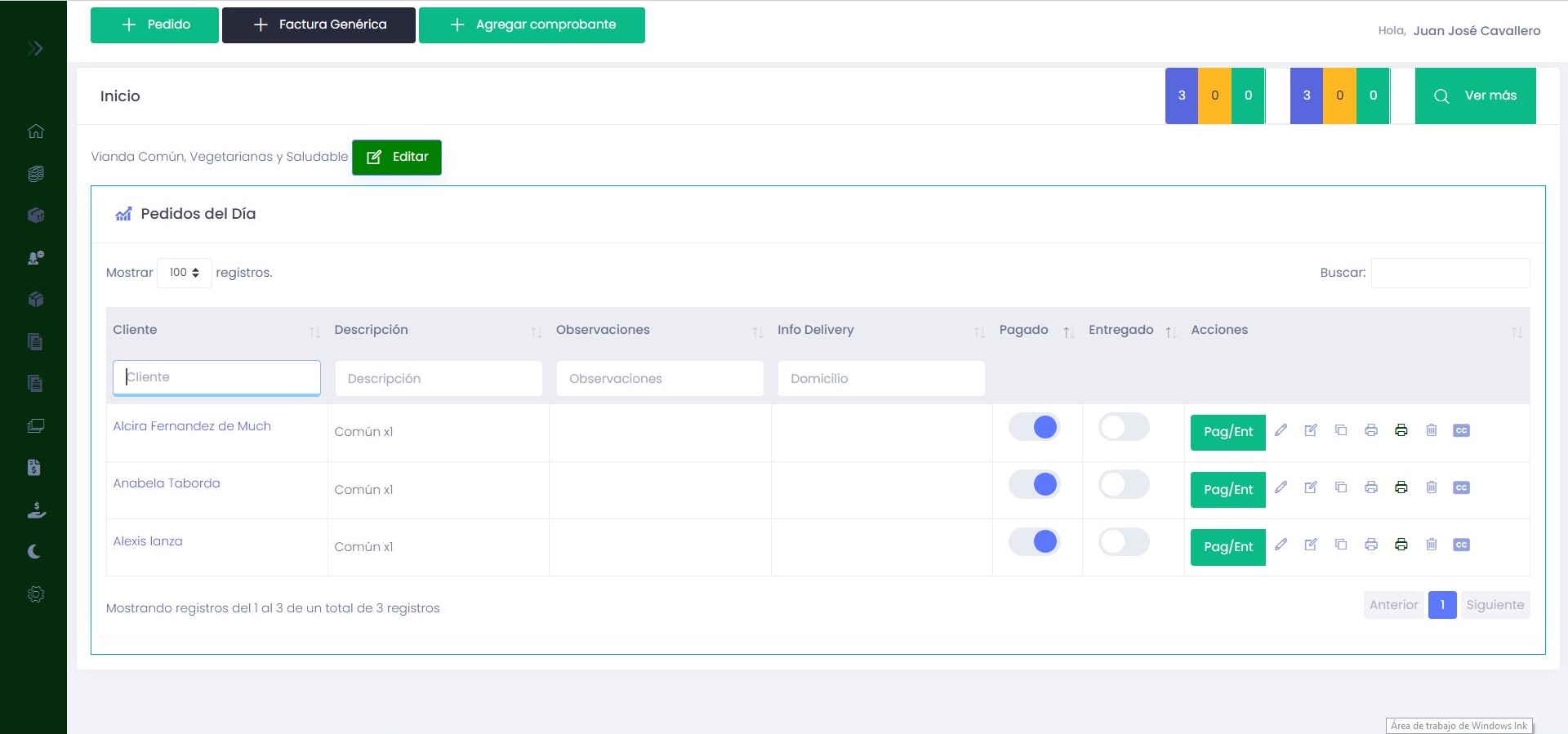The height and width of the screenshot is (734, 1568).
Task: Focus the Cliente filter input
Action: [216, 378]
